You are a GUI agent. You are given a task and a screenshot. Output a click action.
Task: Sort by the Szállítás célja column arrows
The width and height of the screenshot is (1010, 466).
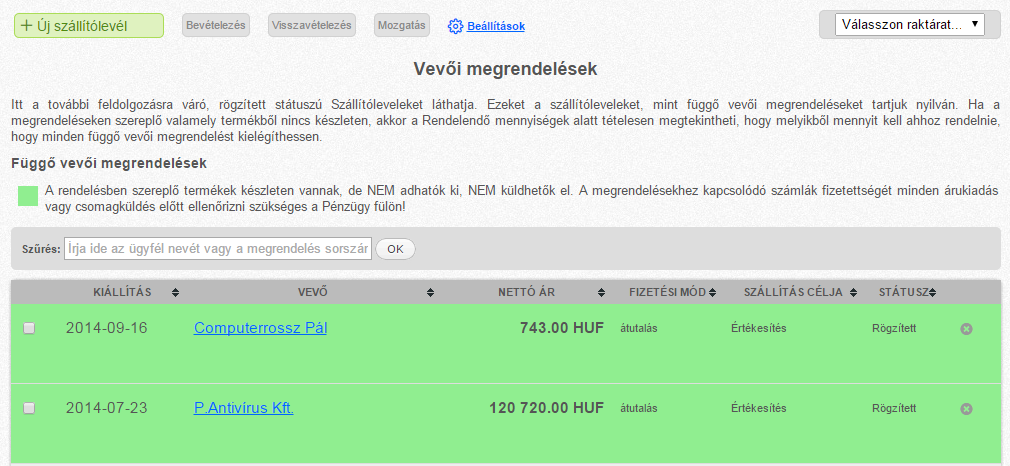pyautogui.click(x=853, y=293)
